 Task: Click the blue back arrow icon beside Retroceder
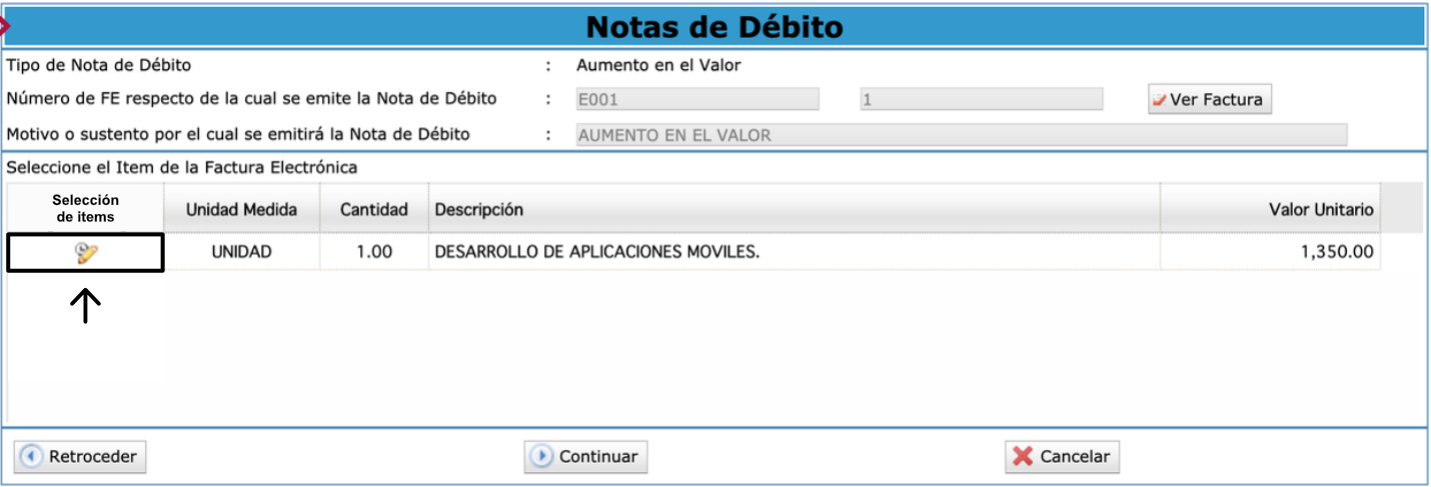pyautogui.click(x=33, y=457)
